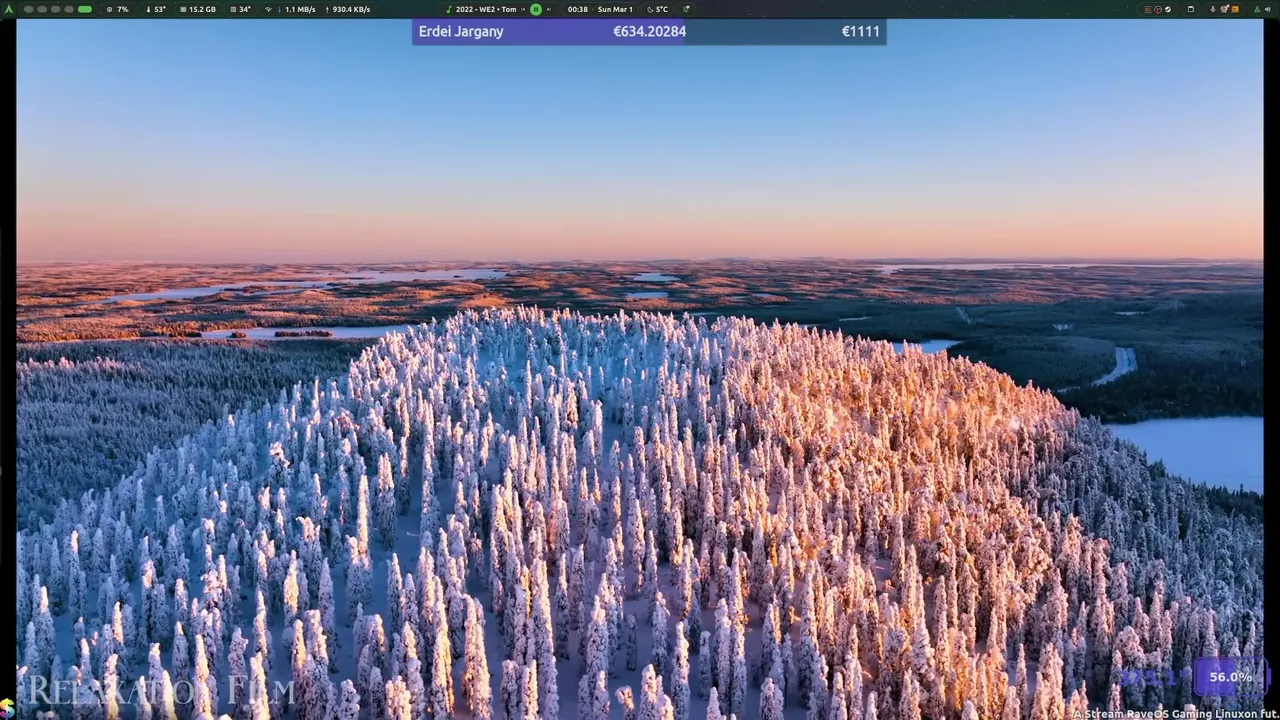Open the Arch launcher icon in top bar

(x=10, y=9)
